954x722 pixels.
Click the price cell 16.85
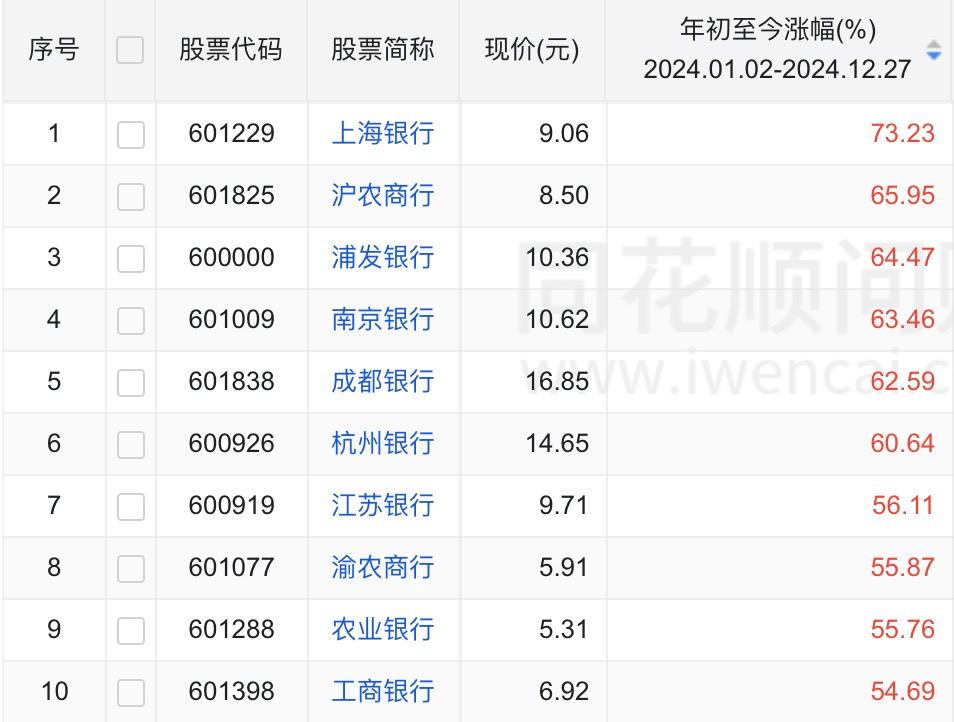tap(557, 381)
